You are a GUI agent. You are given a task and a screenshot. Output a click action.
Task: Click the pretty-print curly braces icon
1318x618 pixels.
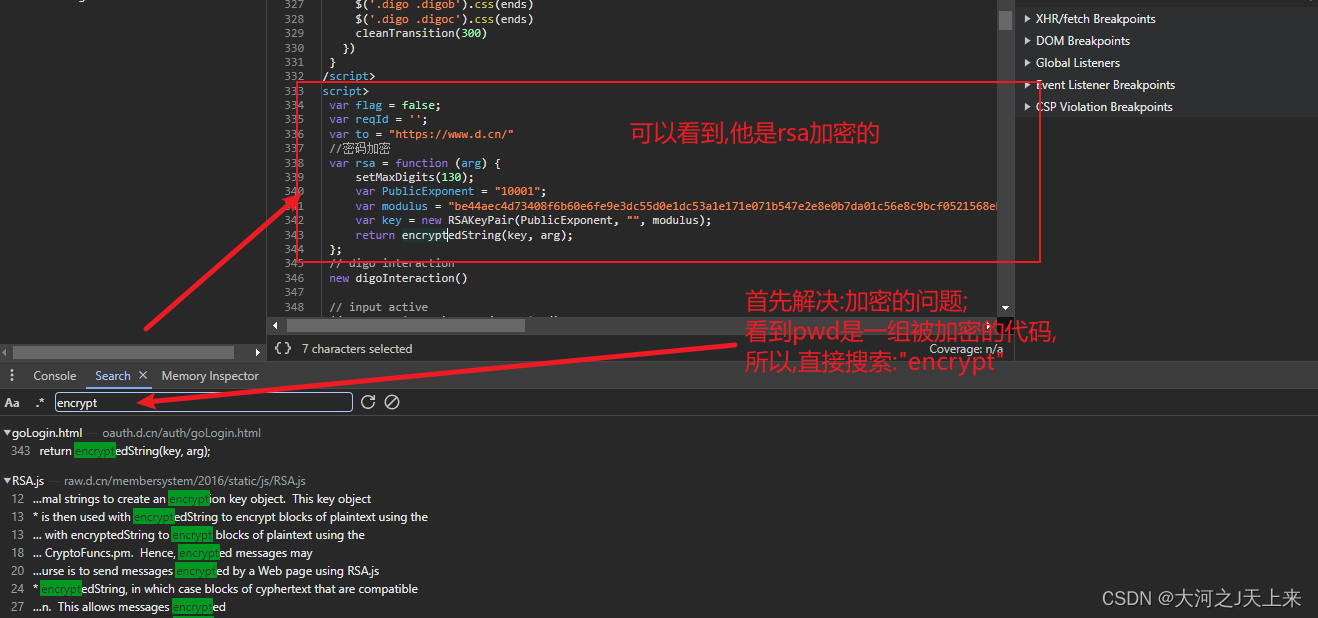click(x=283, y=348)
